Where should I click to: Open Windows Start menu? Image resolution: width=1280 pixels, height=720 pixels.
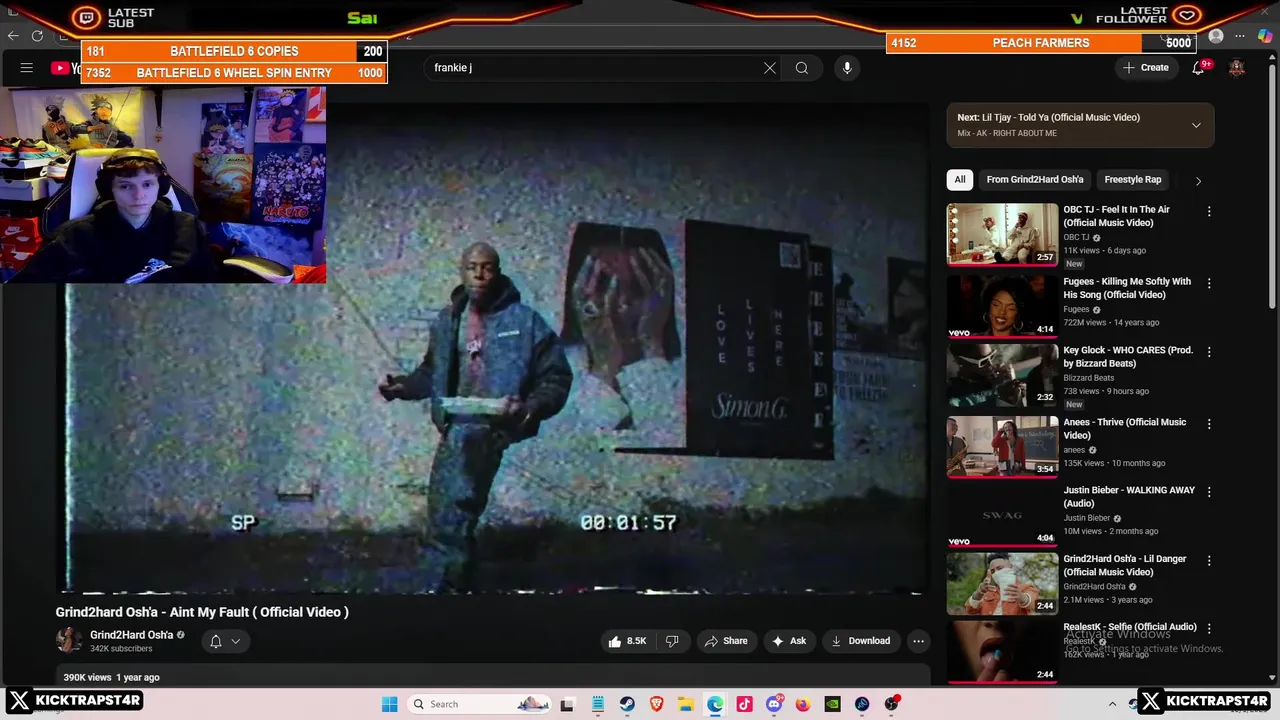point(389,704)
